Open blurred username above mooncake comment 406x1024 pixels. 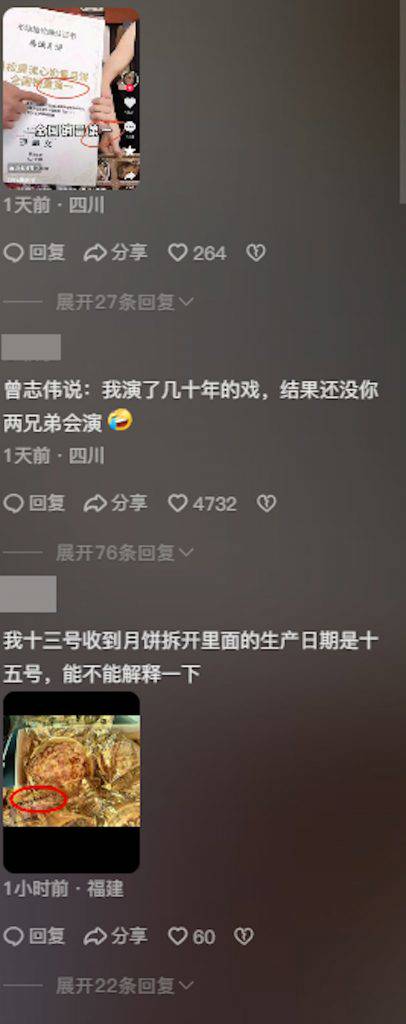click(29, 594)
